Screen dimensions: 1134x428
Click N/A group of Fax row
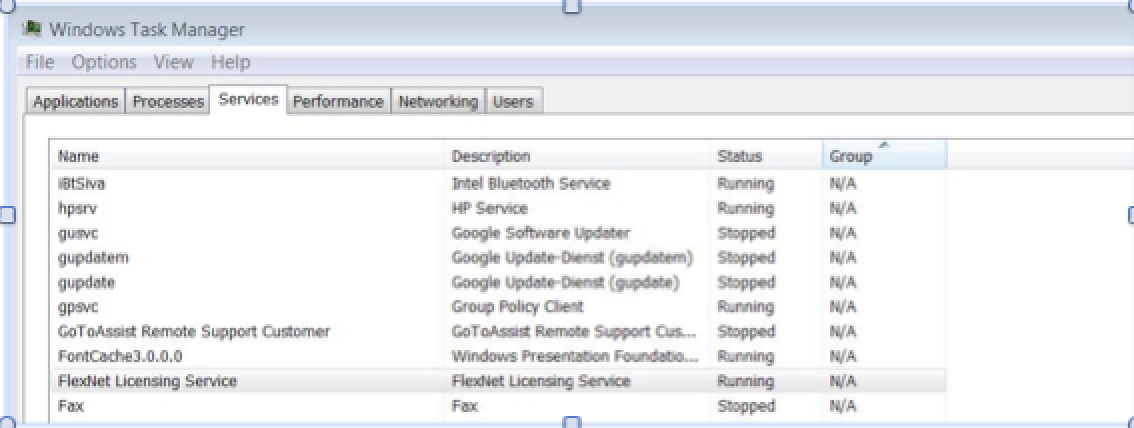tap(843, 406)
